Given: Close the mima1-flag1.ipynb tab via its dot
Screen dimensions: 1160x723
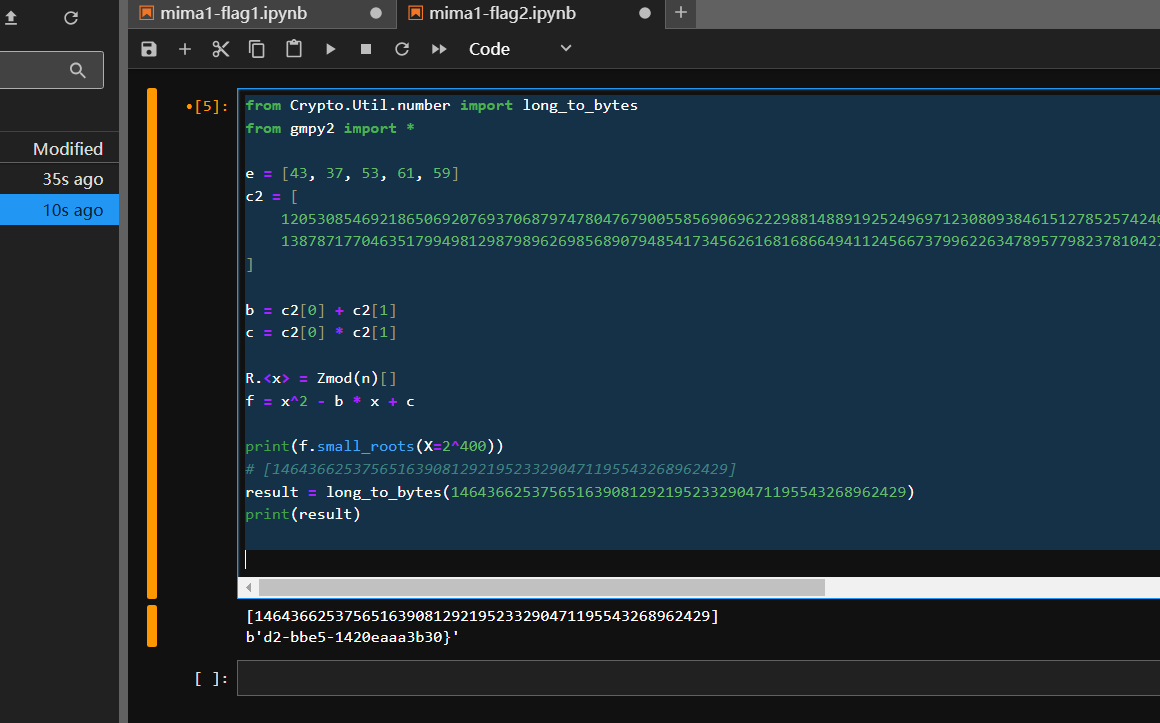Looking at the screenshot, I should click(x=376, y=13).
